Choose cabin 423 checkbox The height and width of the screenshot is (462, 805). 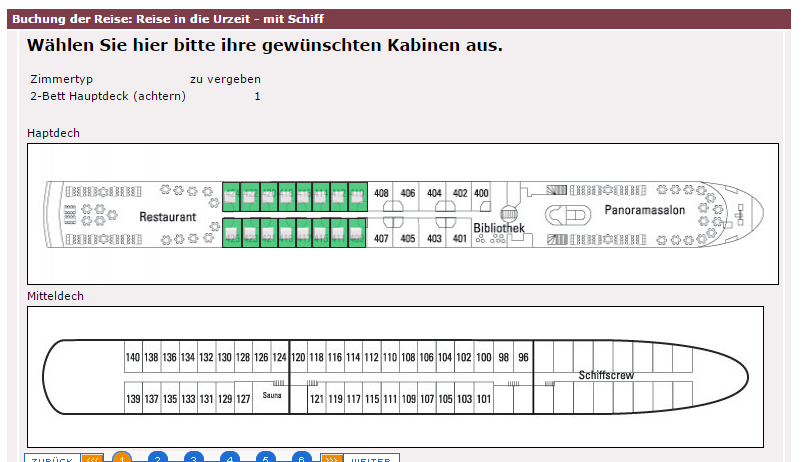[249, 235]
